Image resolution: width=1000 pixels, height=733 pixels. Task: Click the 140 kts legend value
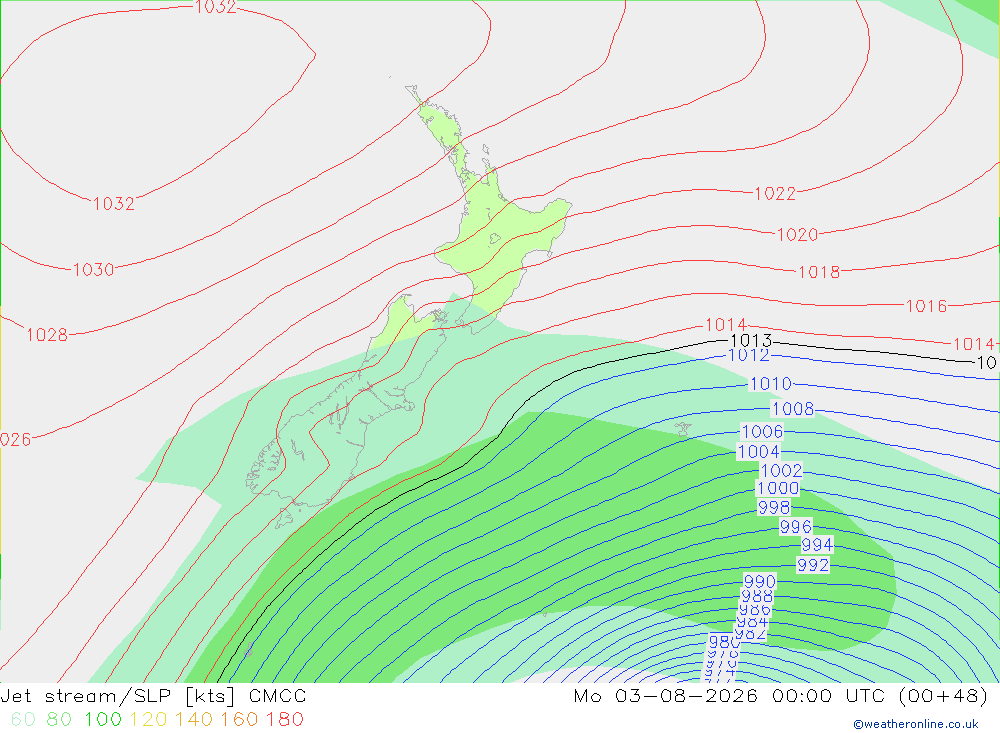click(x=194, y=719)
